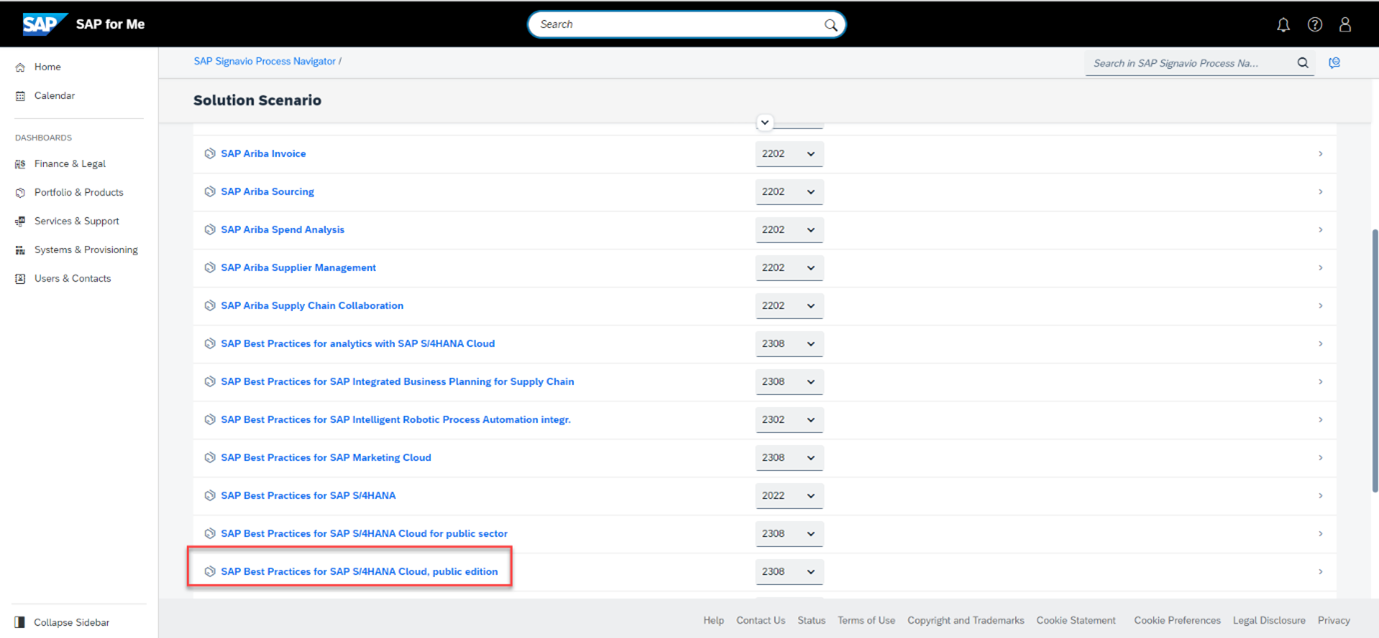Click SAP Signavio Process Navigator breadcrumb
This screenshot has height=638, width=1379.
coord(264,61)
